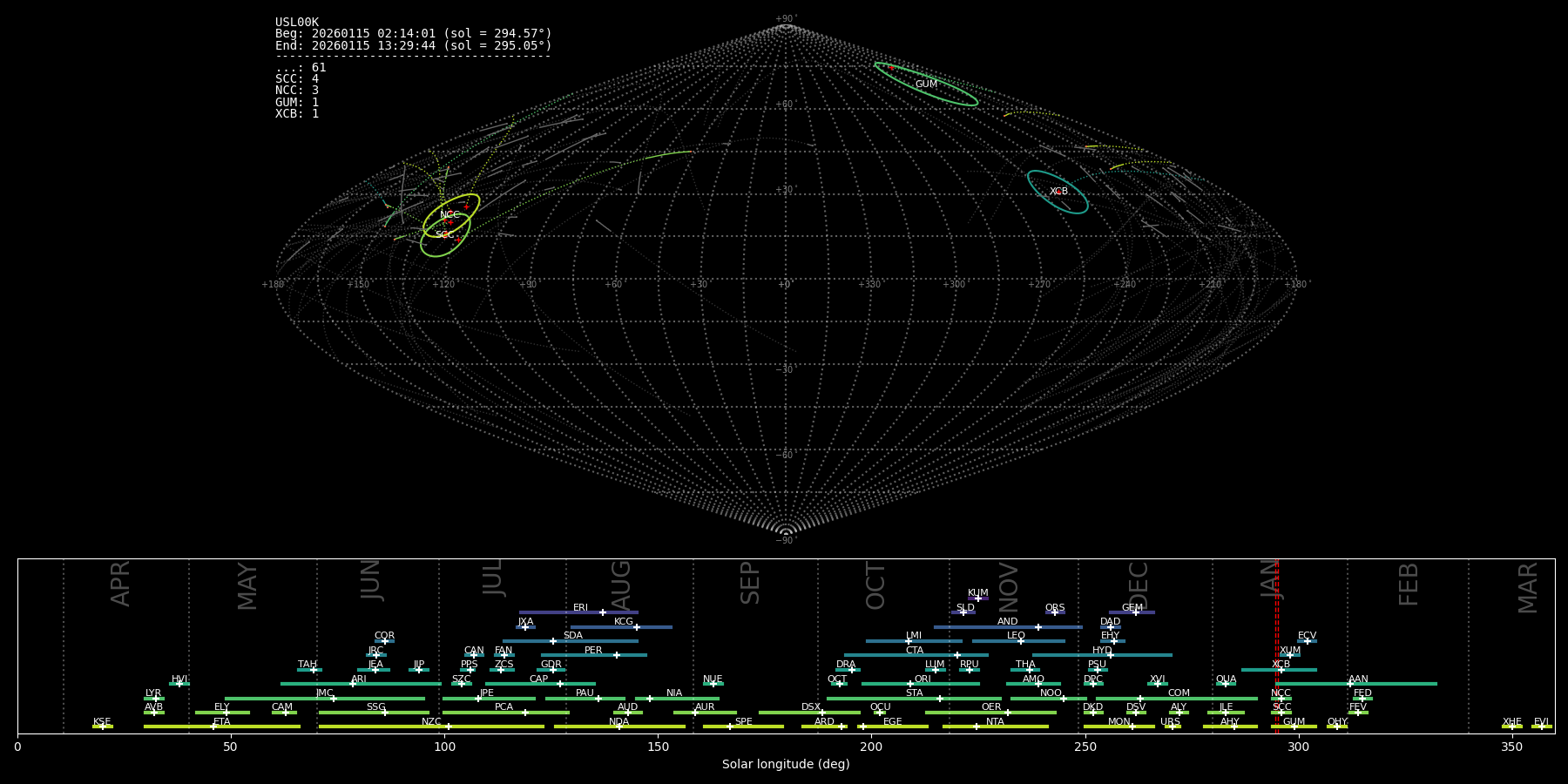Click the '...: 61' sporadic count line
The height and width of the screenshot is (784, 1568).
tap(301, 68)
